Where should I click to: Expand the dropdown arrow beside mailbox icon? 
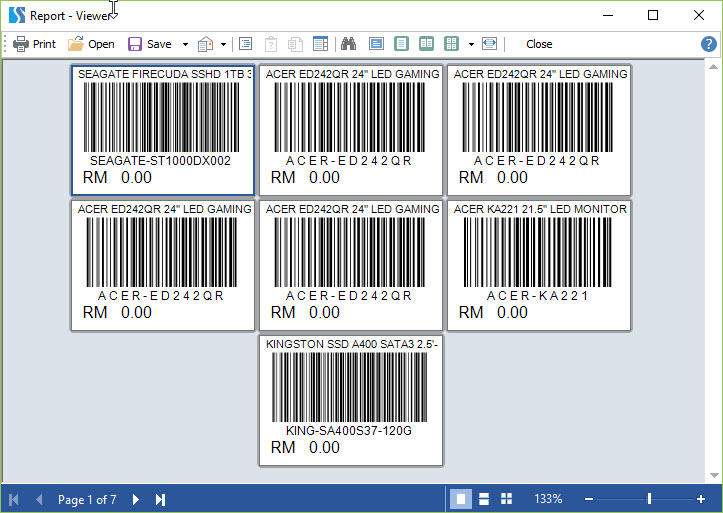223,45
